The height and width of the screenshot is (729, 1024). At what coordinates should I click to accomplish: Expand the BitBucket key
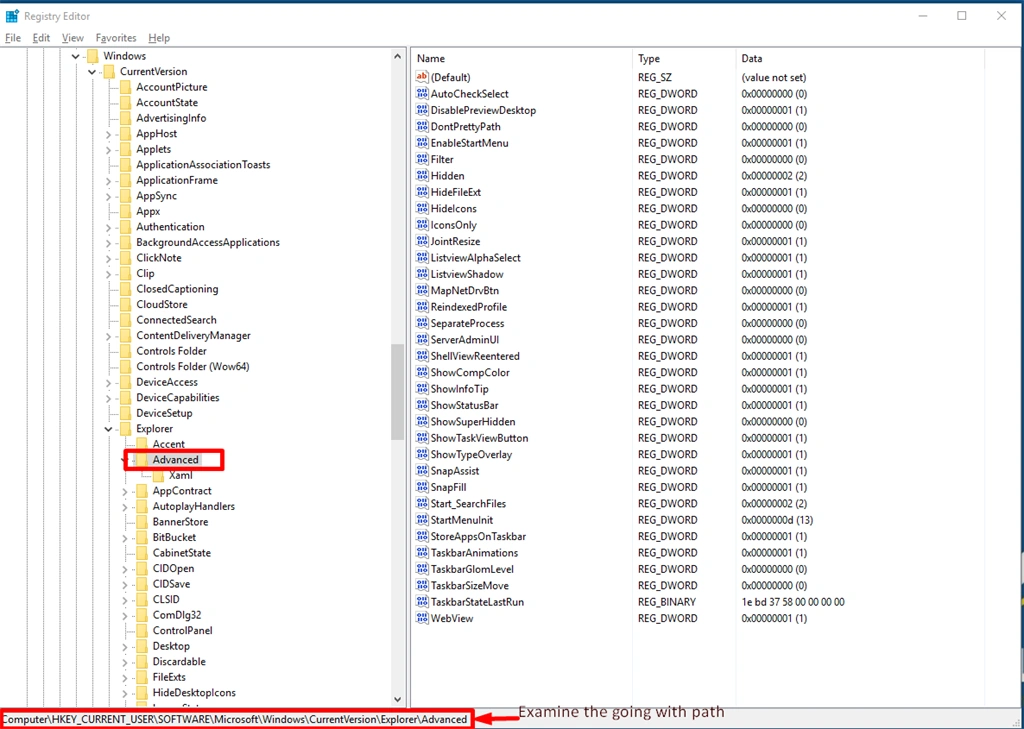click(x=125, y=538)
